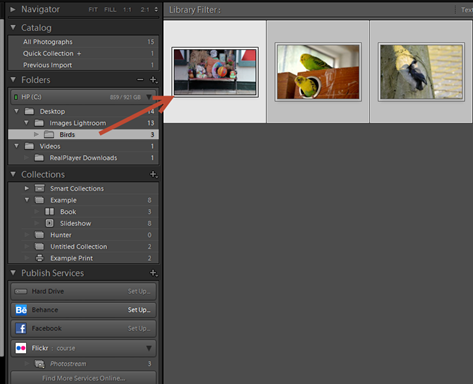Screen dimensions: 473x384
Task: Collapse the Videos folder triangle
Action: pyautogui.click(x=16, y=146)
